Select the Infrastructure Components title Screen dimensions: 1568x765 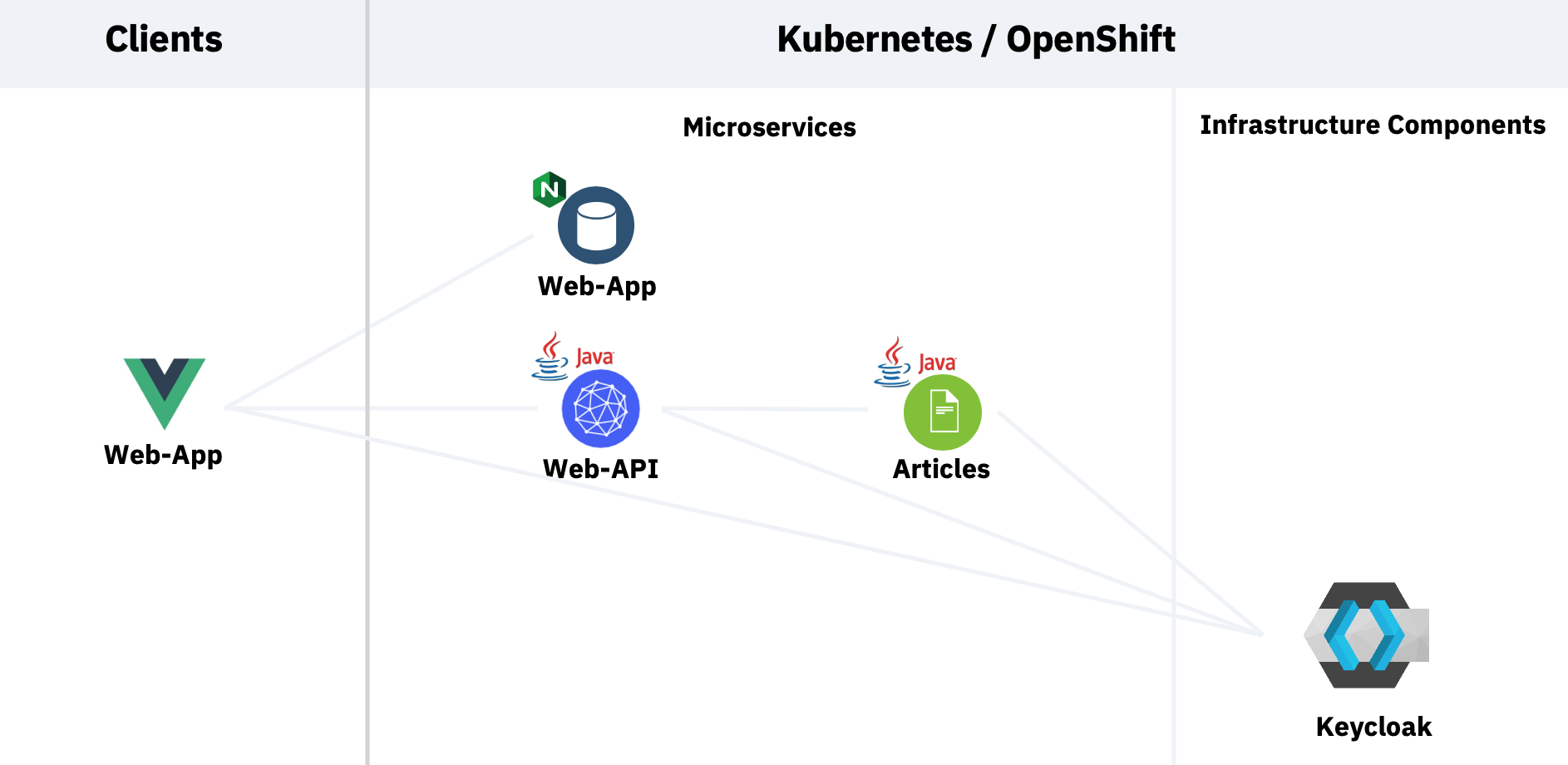pyautogui.click(x=1373, y=125)
